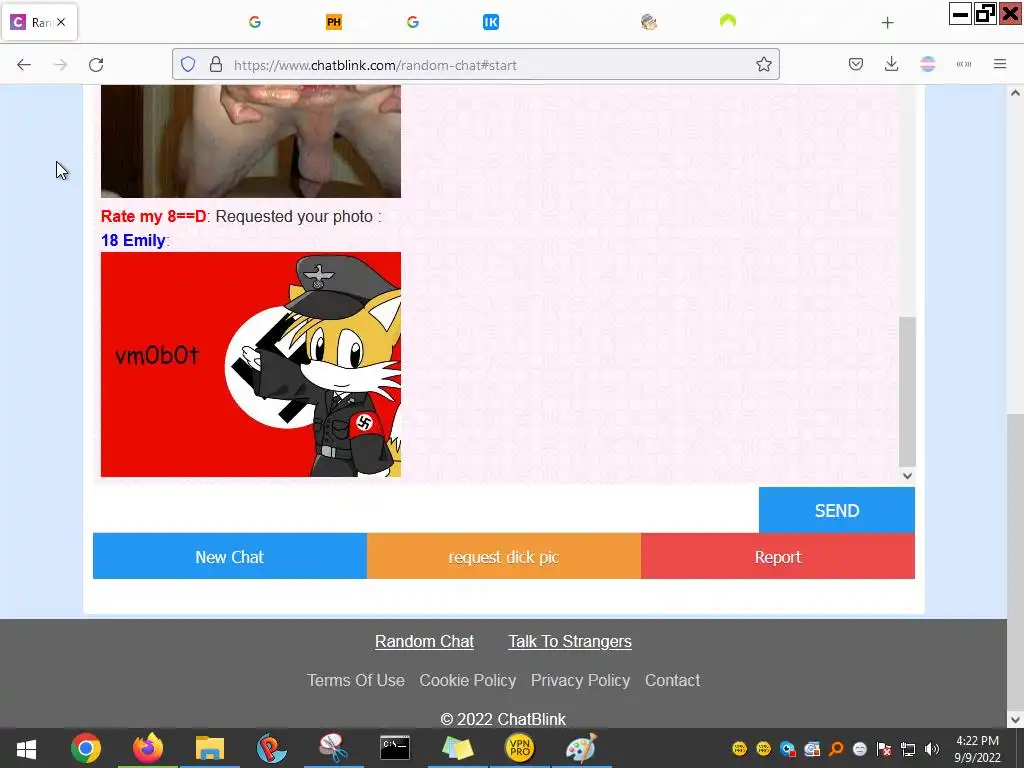Viewport: 1024px width, 768px height.
Task: Switch to the first Google tab
Action: 255,22
